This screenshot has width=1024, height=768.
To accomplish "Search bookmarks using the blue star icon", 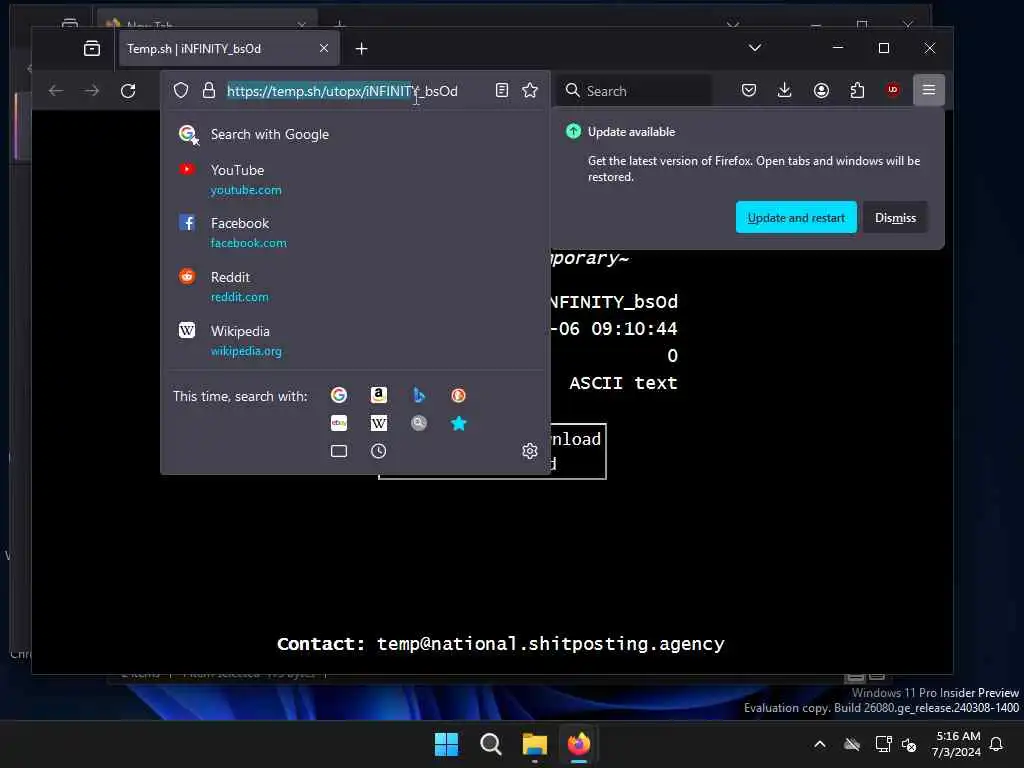I will [459, 423].
